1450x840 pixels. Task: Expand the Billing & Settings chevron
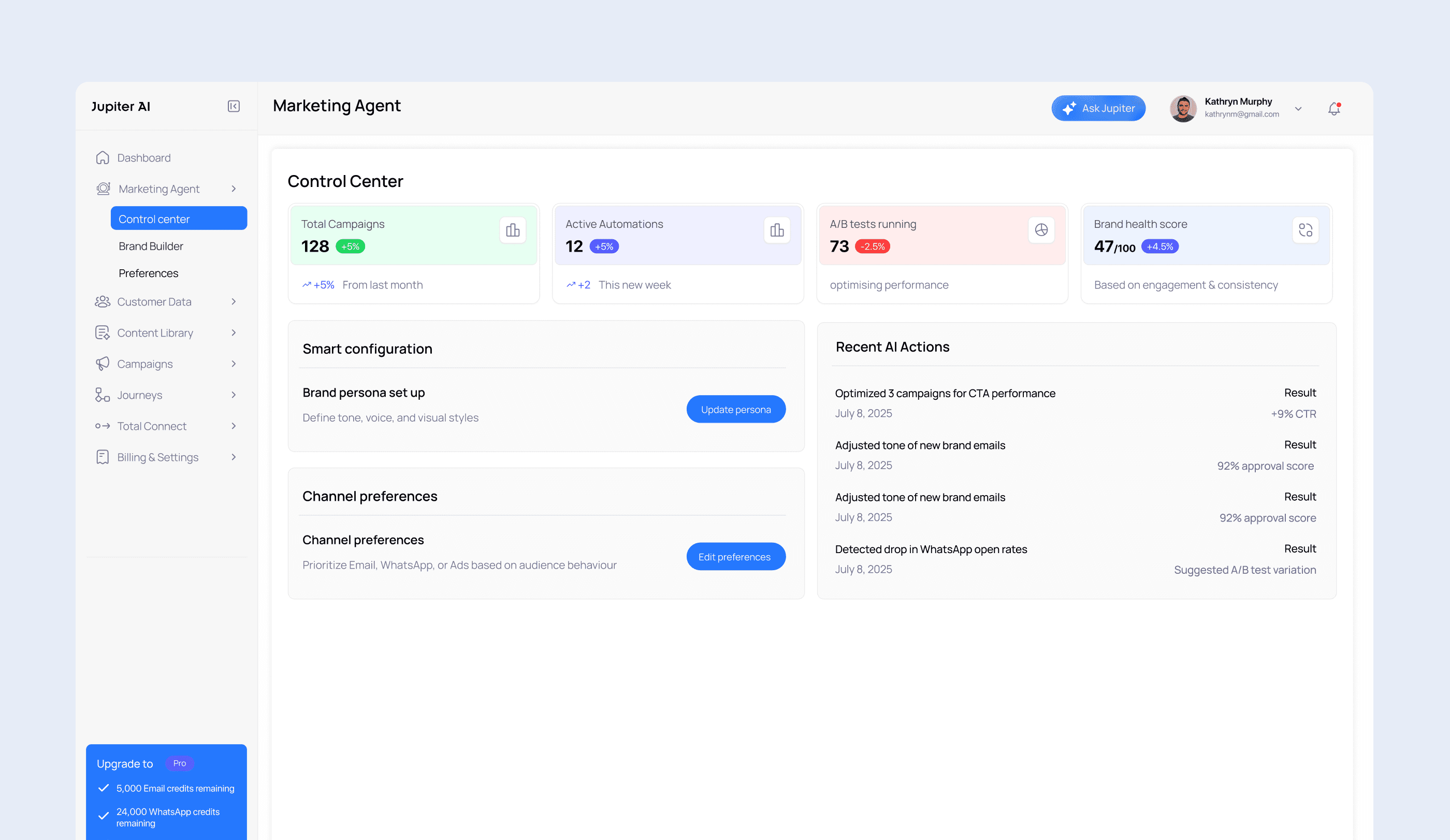(234, 457)
